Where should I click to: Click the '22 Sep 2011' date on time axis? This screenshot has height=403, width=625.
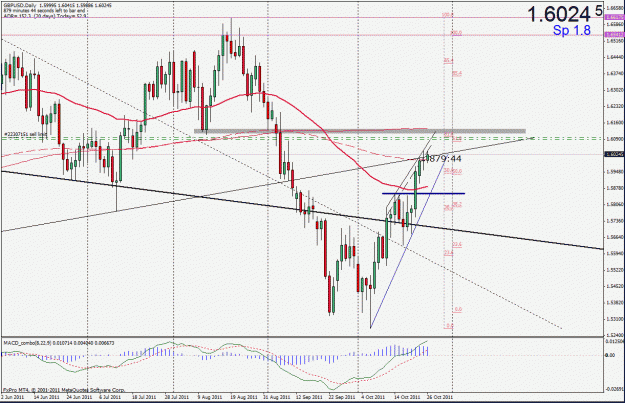coord(342,397)
